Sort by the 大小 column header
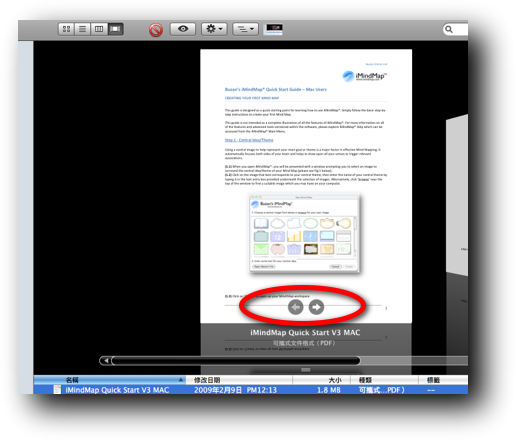Image resolution: width=516 pixels, height=440 pixels. tap(321, 380)
